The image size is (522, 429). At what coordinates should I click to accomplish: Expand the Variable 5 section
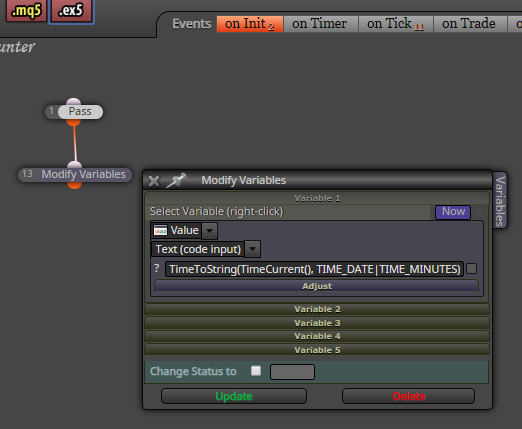(317, 350)
